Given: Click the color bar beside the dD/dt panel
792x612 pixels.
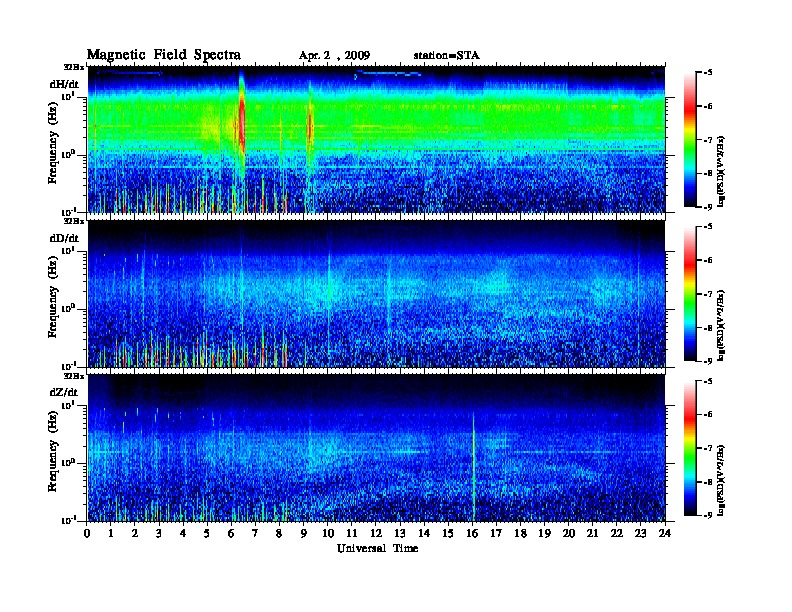Looking at the screenshot, I should [x=690, y=294].
